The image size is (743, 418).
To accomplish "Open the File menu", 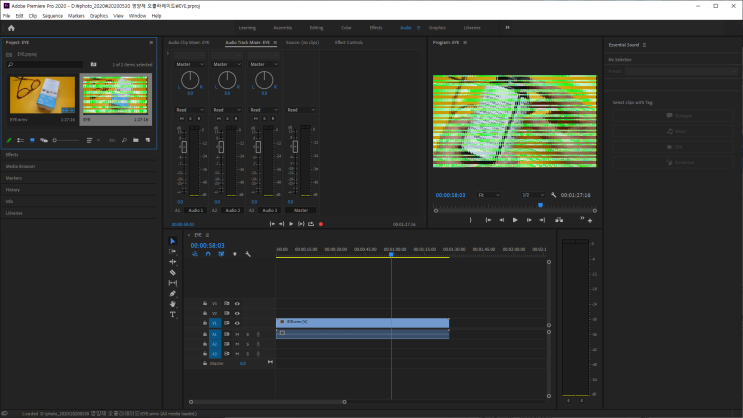I will pos(7,16).
